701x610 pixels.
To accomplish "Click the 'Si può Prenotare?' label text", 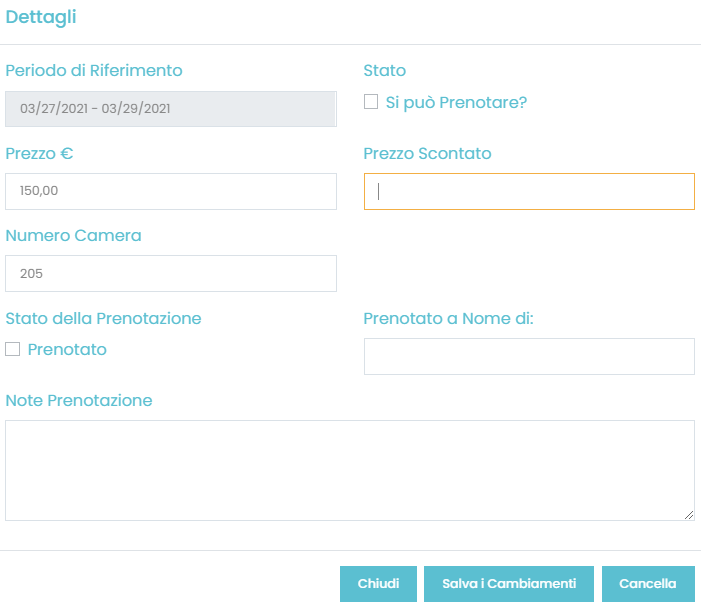I will click(x=455, y=102).
